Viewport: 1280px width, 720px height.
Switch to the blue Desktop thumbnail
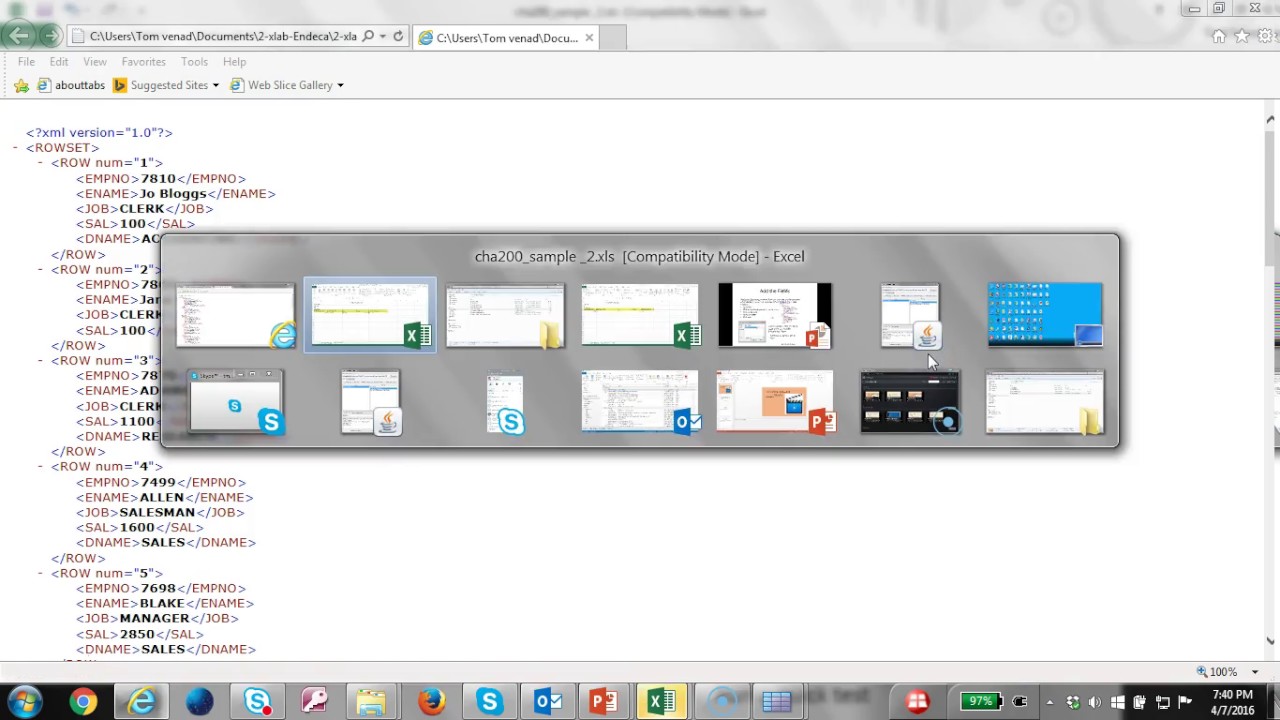(x=1045, y=315)
